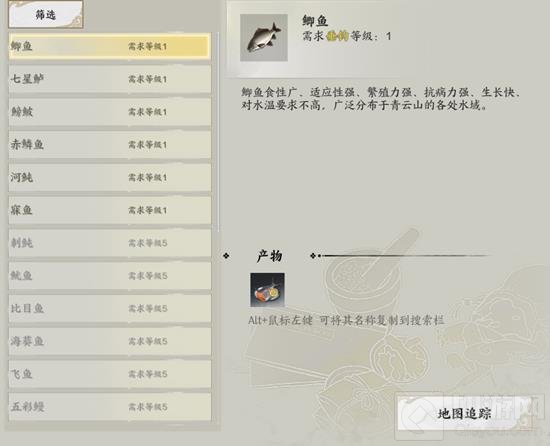Click the highlighted skill name in 需求等级
Viewport: 550px width, 446px height.
click(337, 36)
